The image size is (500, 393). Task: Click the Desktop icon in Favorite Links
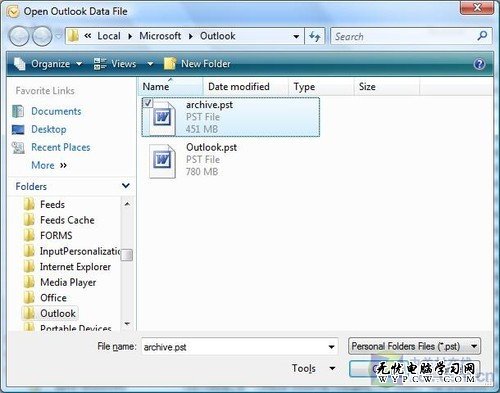(18, 129)
